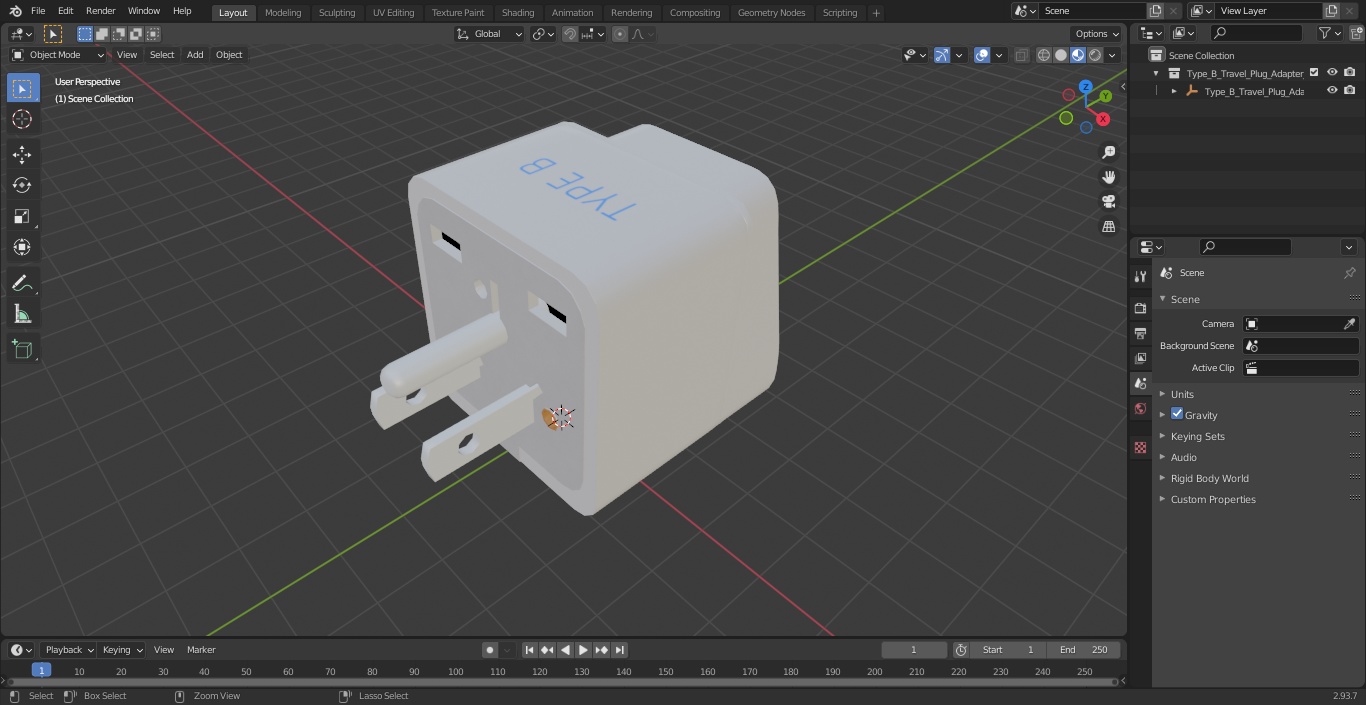Image resolution: width=1366 pixels, height=705 pixels.
Task: Select the Transform tool
Action: pos(22,247)
